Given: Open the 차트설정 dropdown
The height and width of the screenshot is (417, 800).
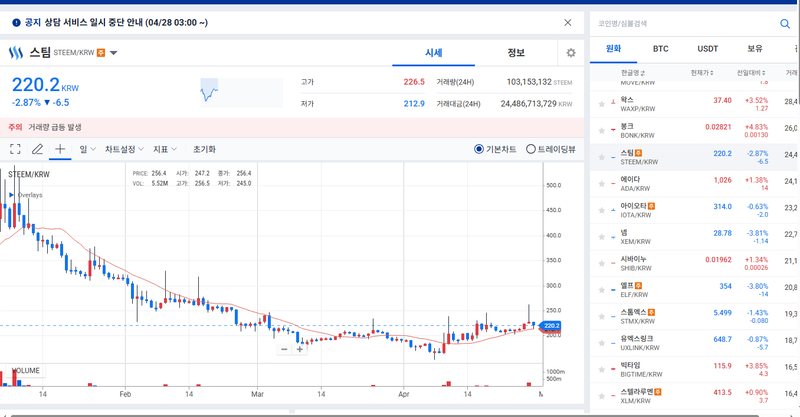Looking at the screenshot, I should coord(124,149).
